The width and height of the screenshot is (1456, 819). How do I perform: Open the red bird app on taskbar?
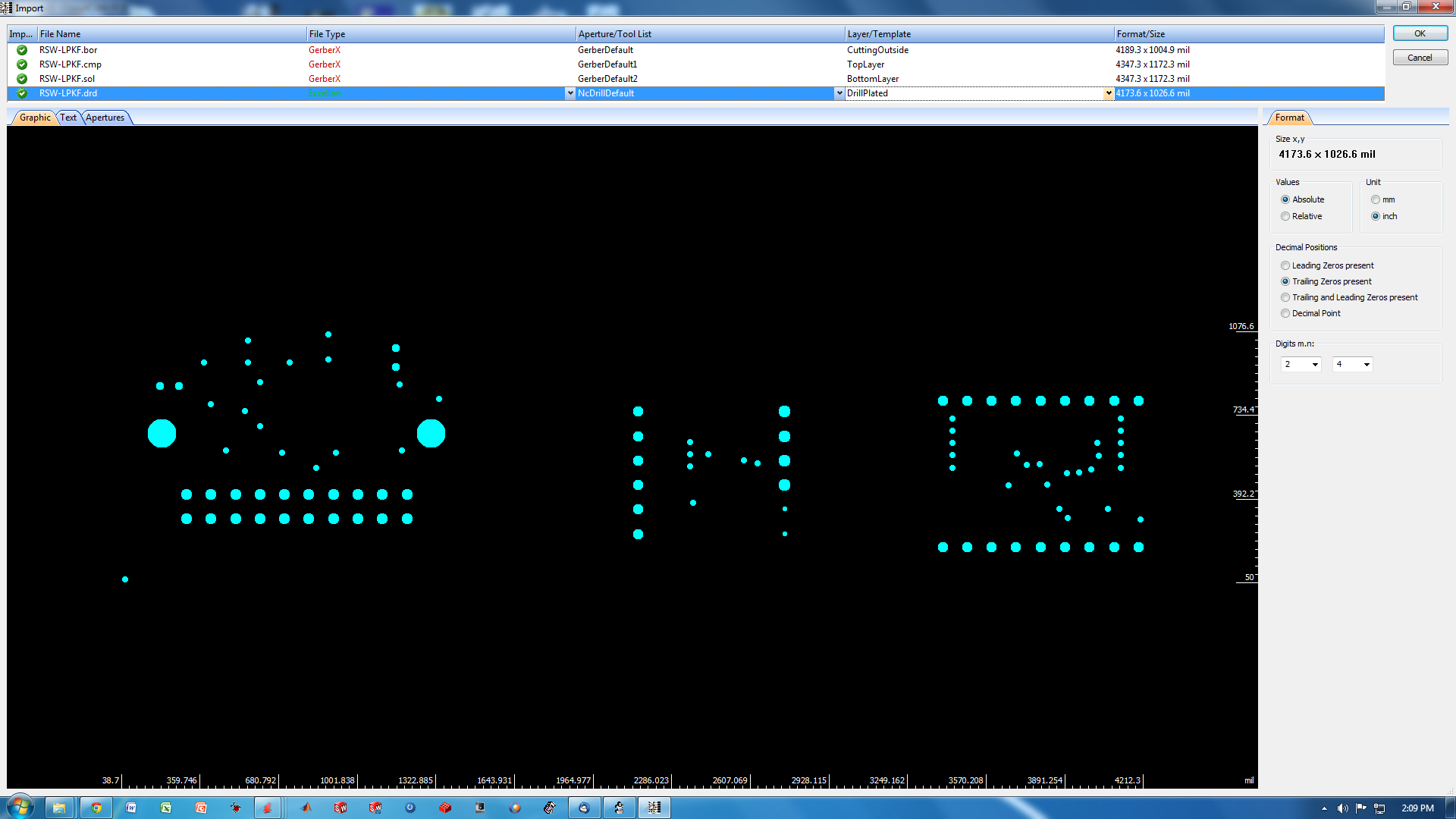[x=268, y=808]
